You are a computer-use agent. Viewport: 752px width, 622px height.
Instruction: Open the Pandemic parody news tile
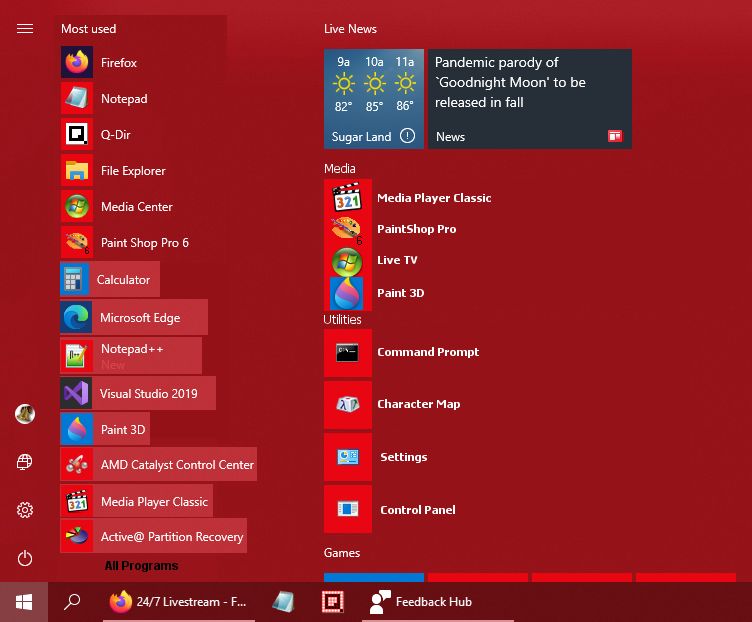click(529, 99)
